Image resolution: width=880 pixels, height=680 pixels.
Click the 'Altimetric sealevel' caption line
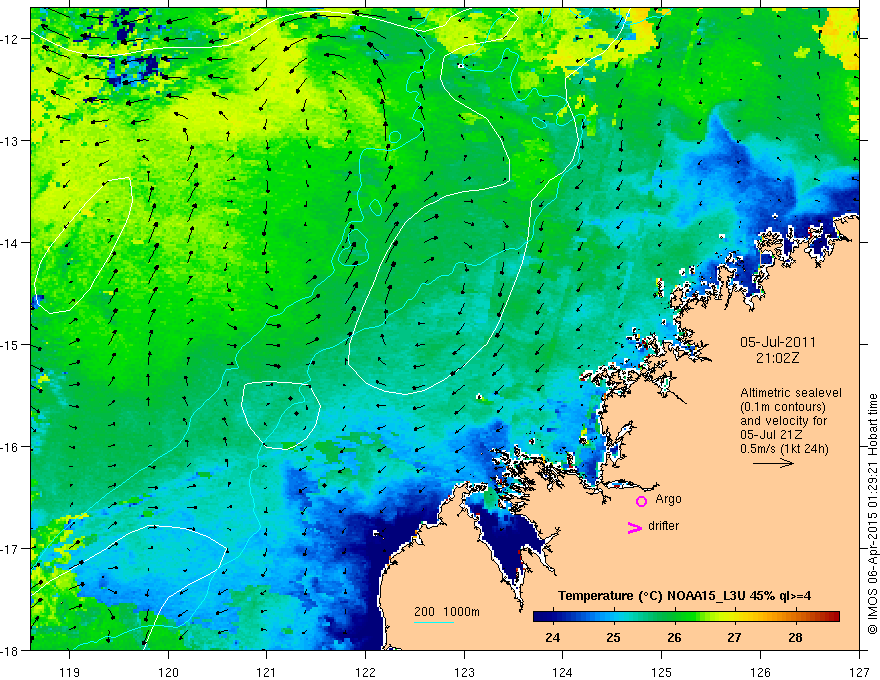(791, 393)
